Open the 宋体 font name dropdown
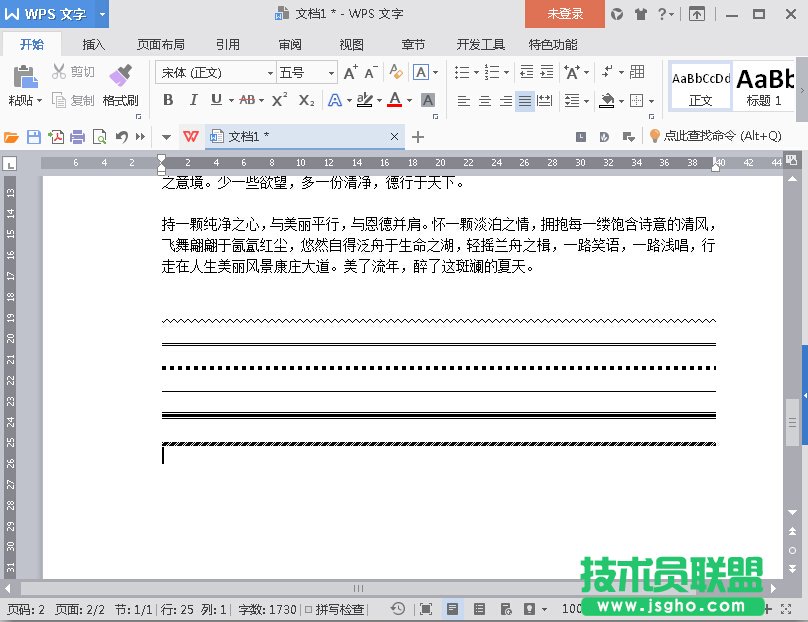Screen dimensions: 808x622 click(270, 73)
